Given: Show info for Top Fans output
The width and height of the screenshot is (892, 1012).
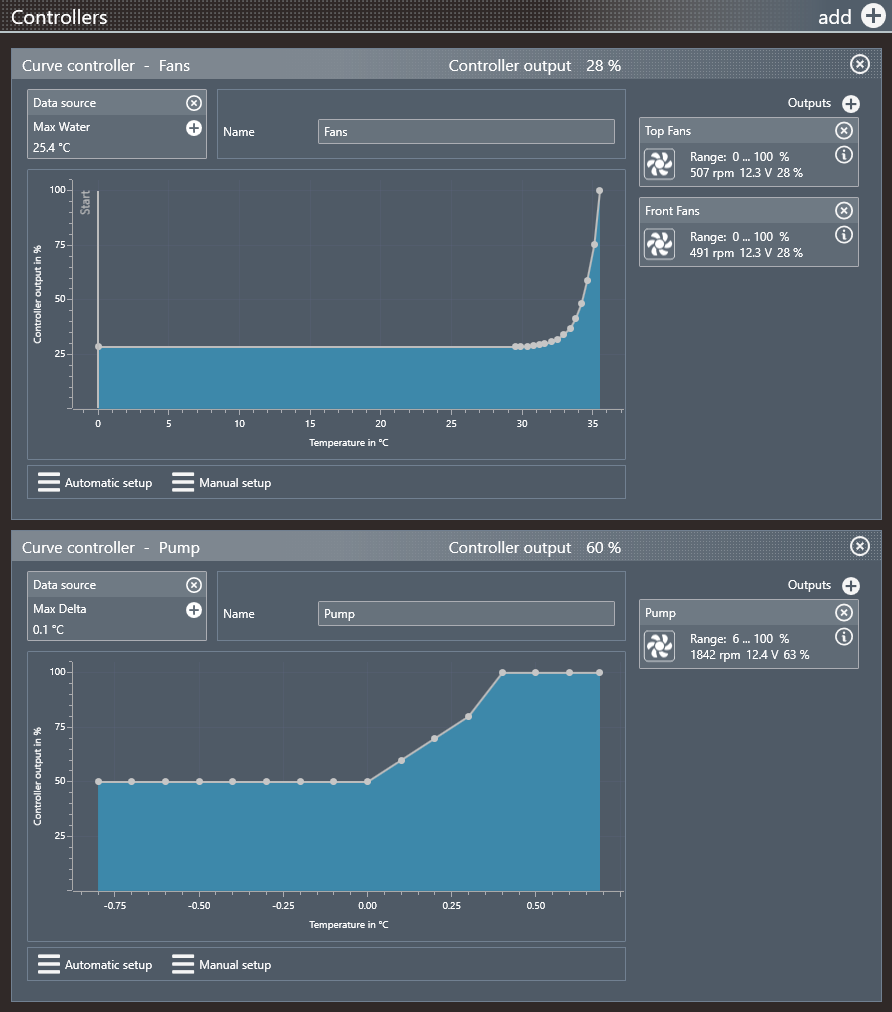Looking at the screenshot, I should pos(844,155).
